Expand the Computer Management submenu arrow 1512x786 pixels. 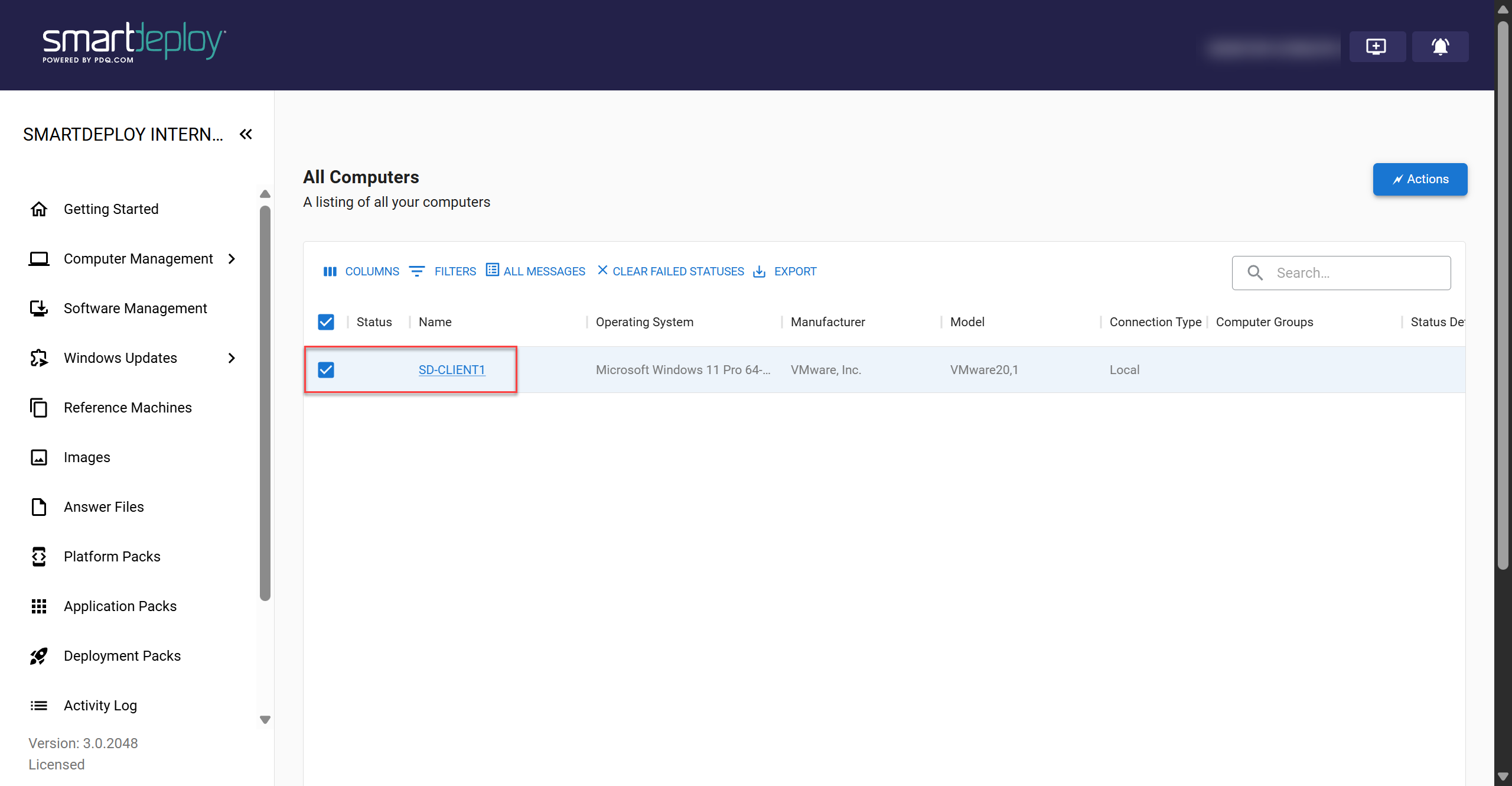232,259
